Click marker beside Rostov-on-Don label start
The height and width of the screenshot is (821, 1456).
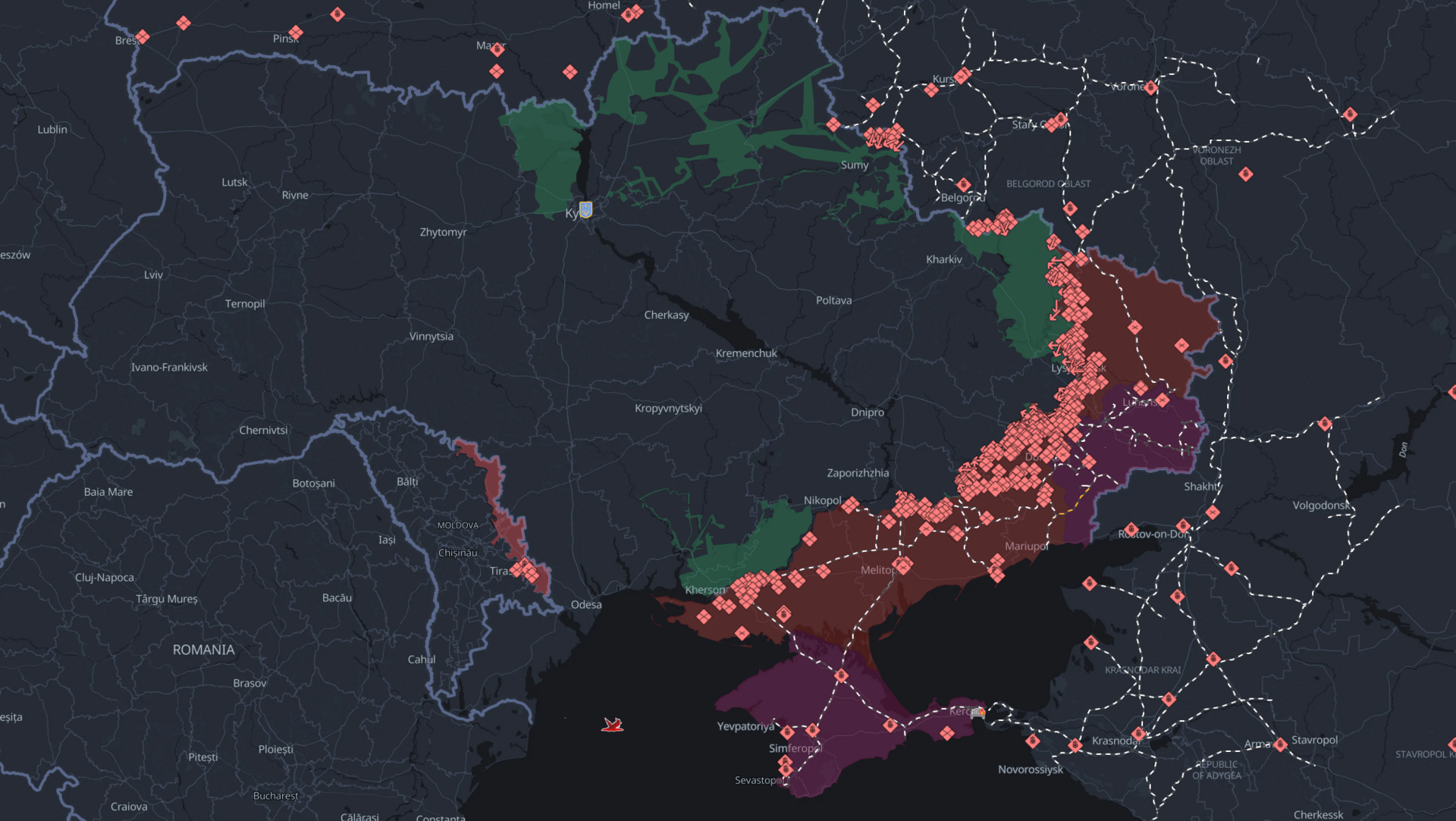pyautogui.click(x=1131, y=529)
